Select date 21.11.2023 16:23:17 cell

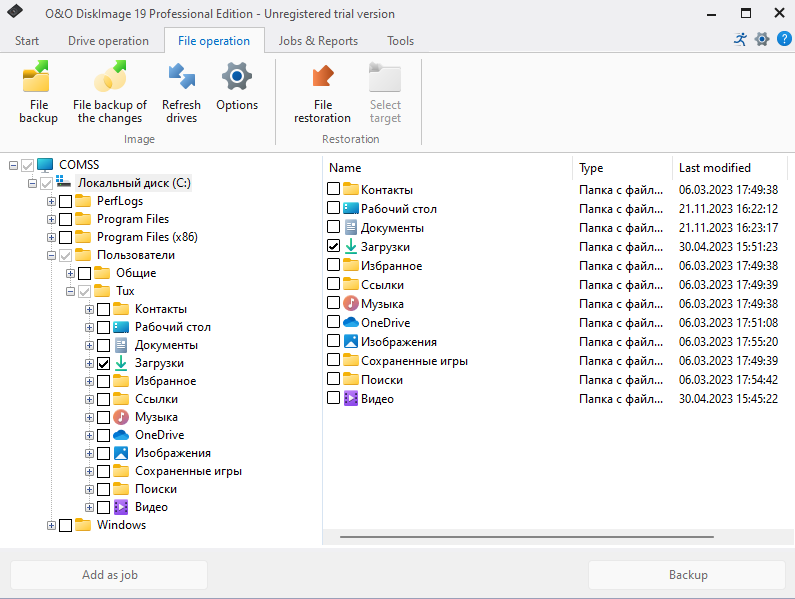(728, 228)
